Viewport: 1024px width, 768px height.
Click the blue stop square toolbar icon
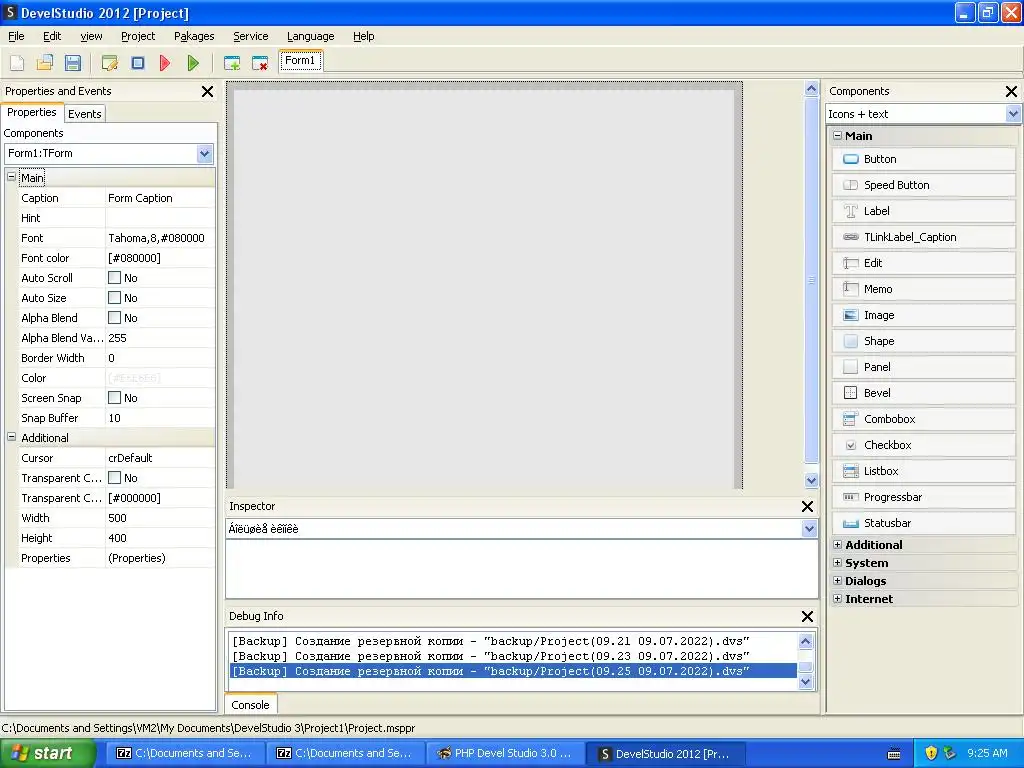pyautogui.click(x=138, y=63)
